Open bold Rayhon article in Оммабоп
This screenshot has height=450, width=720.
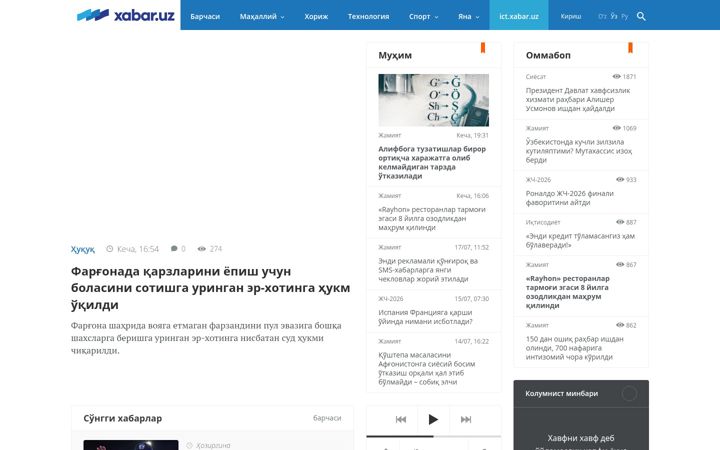click(568, 292)
